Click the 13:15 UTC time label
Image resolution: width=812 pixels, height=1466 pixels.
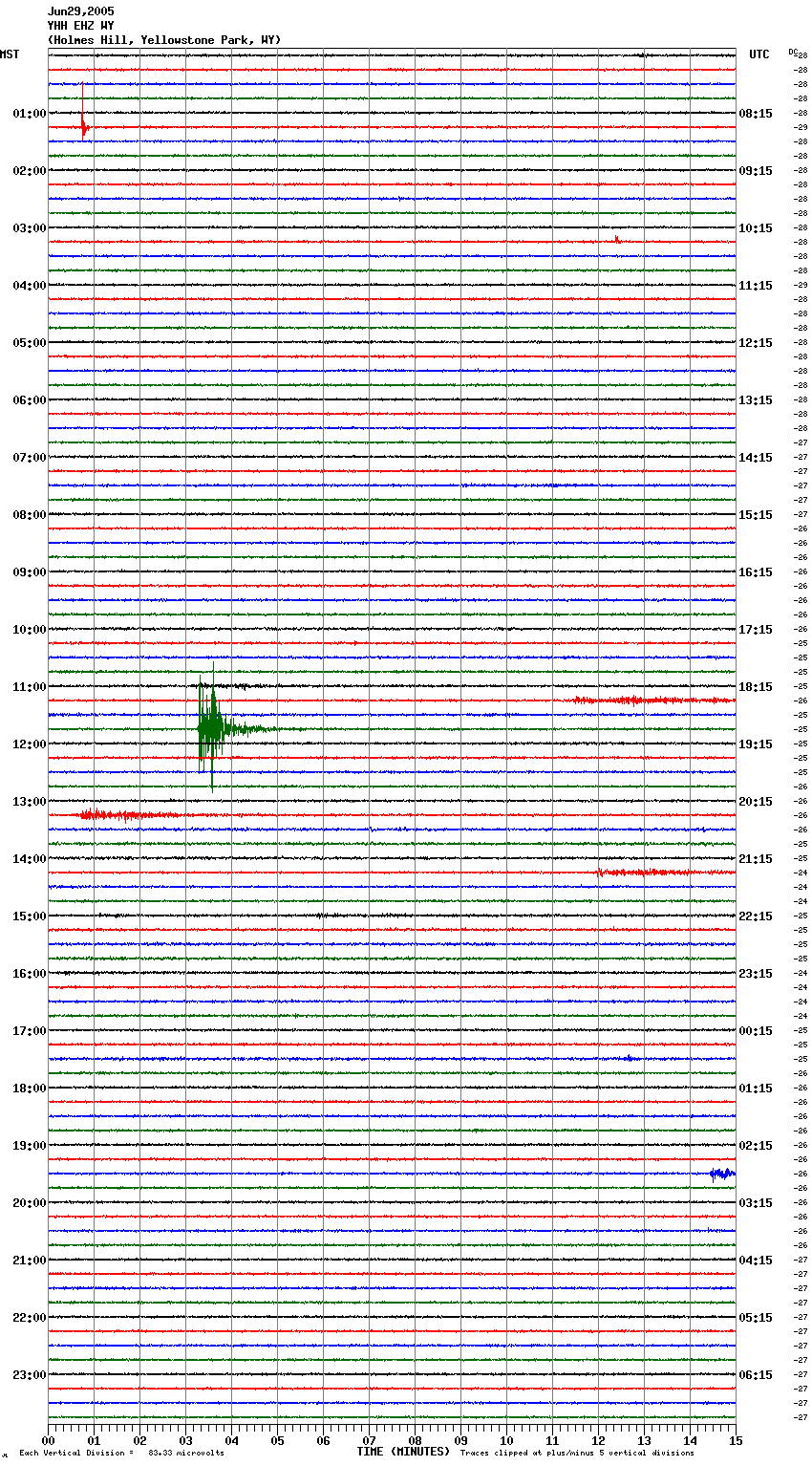point(756,400)
